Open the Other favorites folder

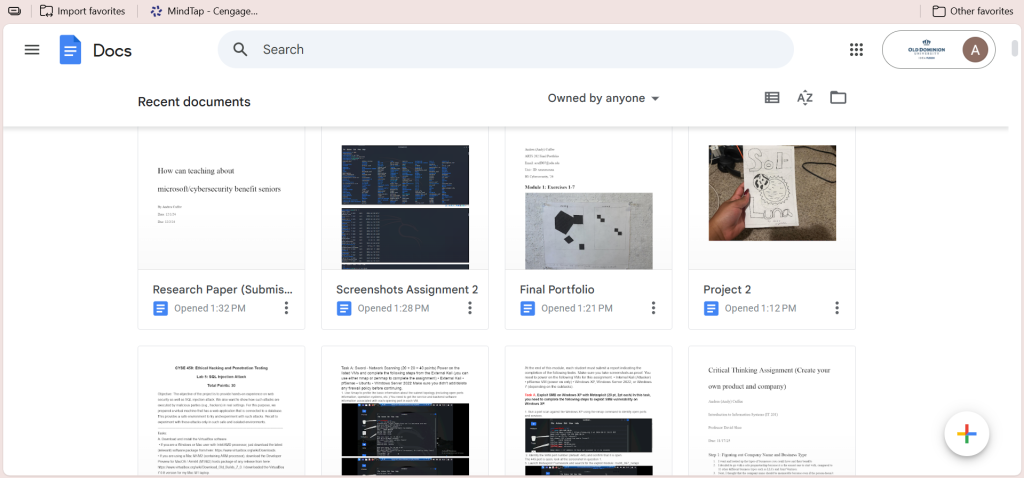coord(972,11)
